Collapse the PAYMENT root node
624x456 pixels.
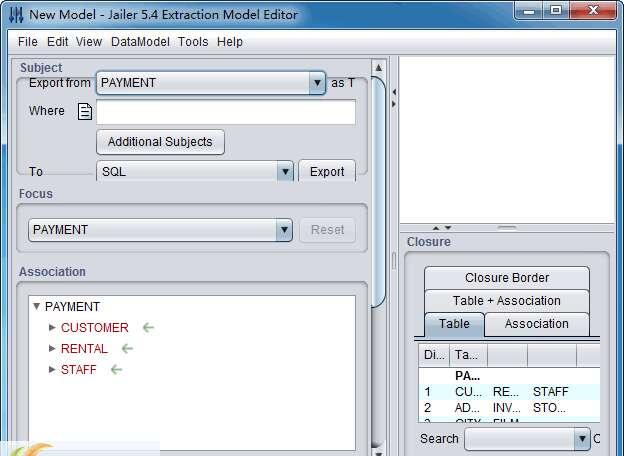pyautogui.click(x=37, y=307)
